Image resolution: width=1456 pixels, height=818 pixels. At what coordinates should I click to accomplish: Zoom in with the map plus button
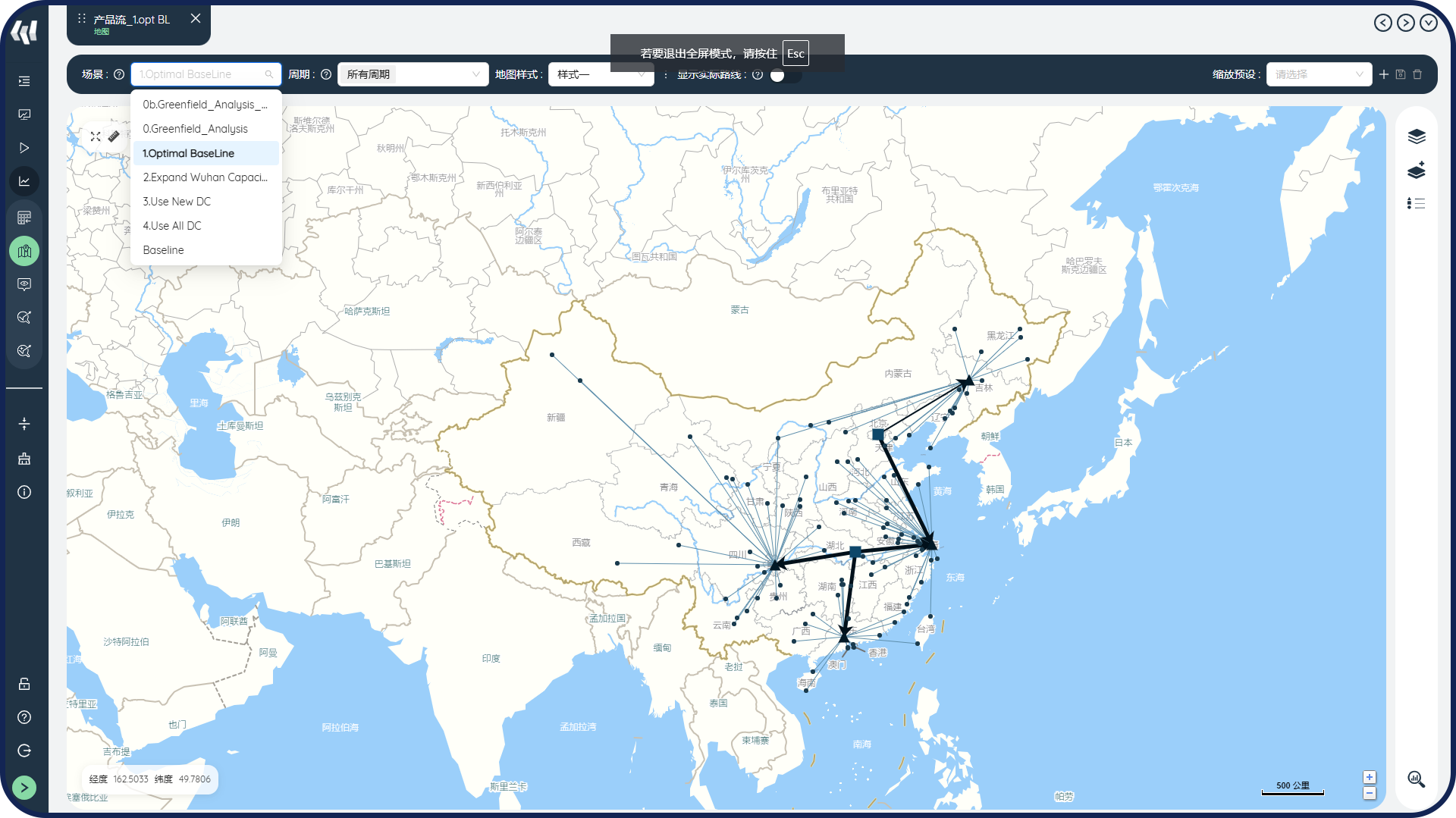click(1370, 777)
